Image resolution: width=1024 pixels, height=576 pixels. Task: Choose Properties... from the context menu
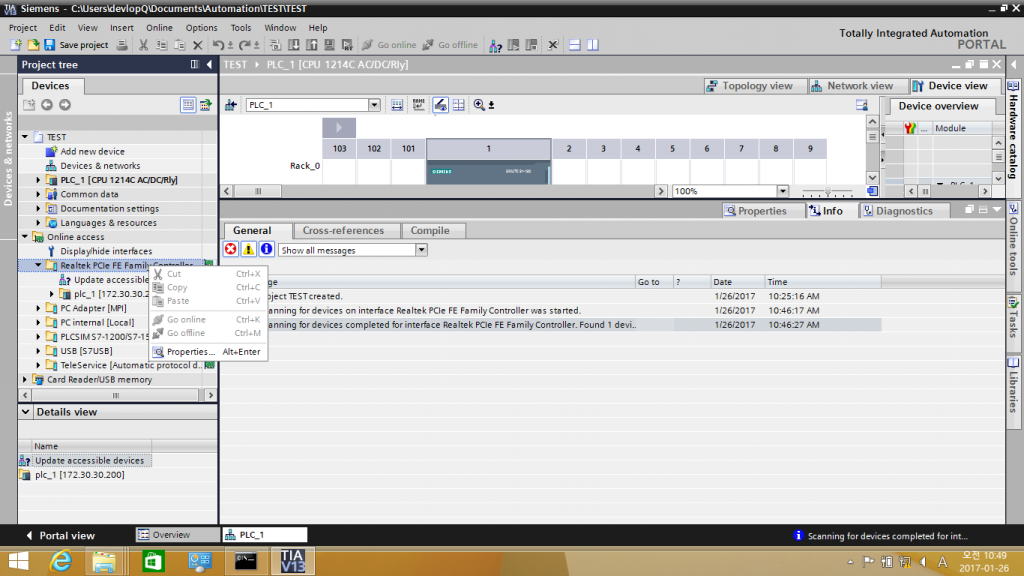click(208, 352)
